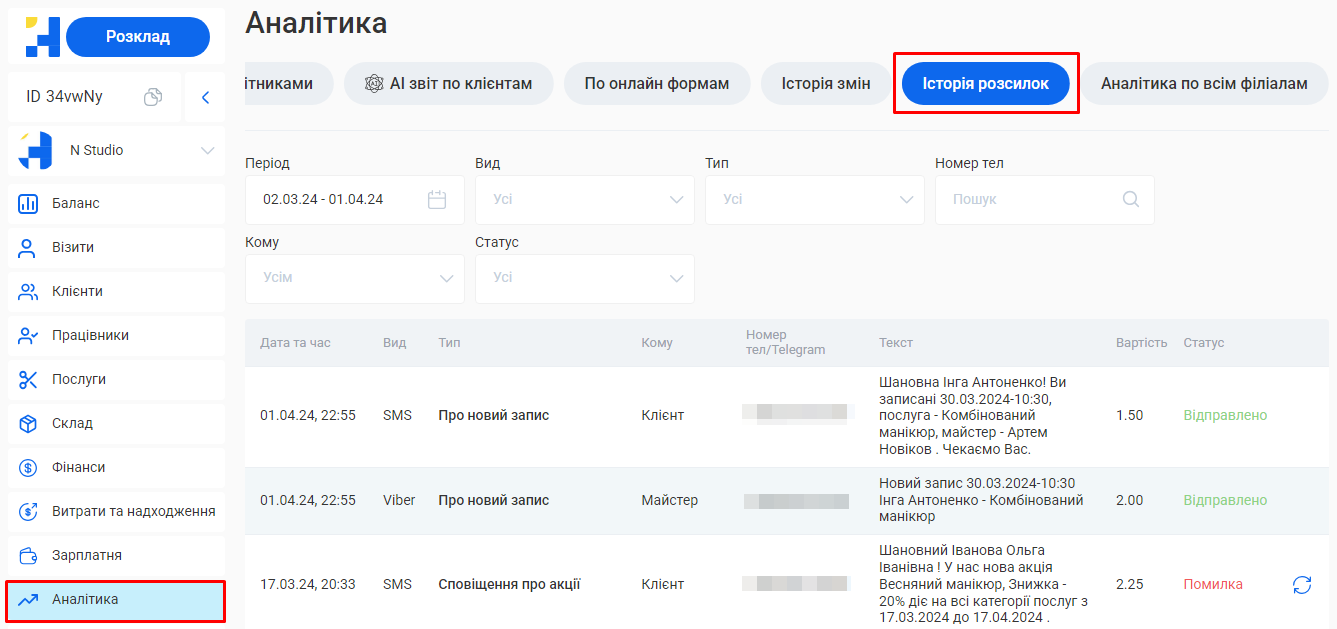Open the Вид filter dropdown
Viewport: 1337px width, 629px height.
584,200
